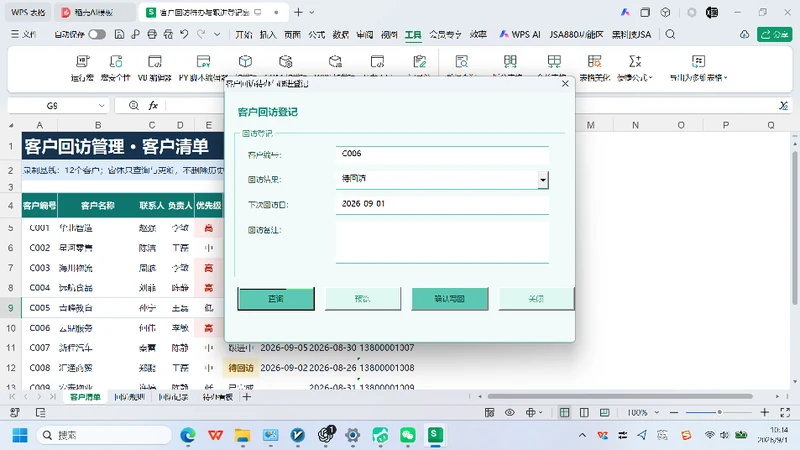Image resolution: width=800 pixels, height=450 pixels.
Task: Switch to normal view in status bar
Action: click(x=564, y=412)
